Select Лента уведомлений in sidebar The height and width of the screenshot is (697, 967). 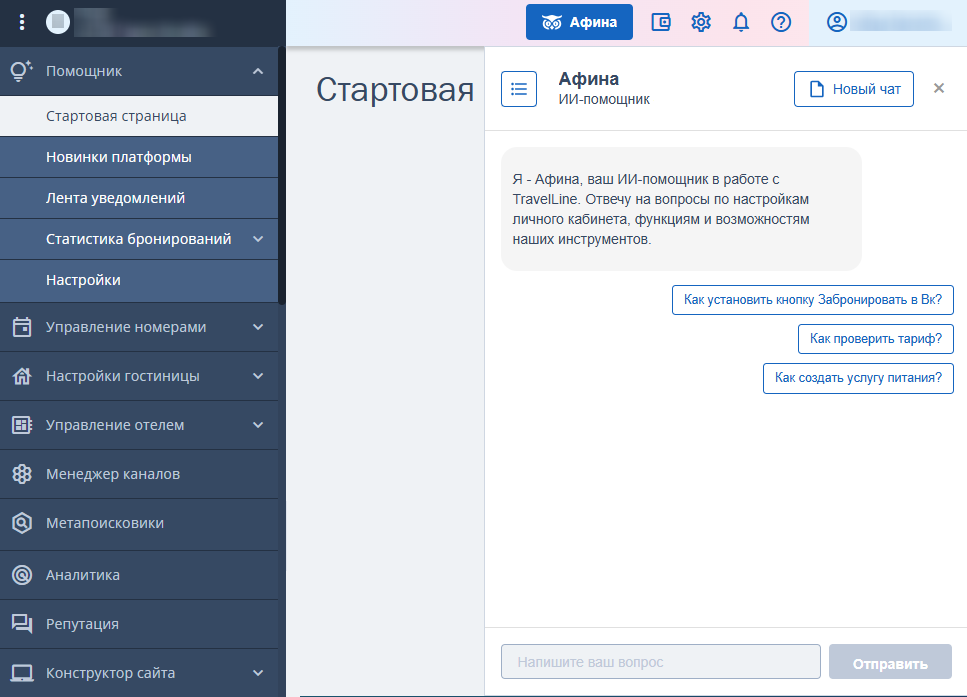tap(115, 198)
